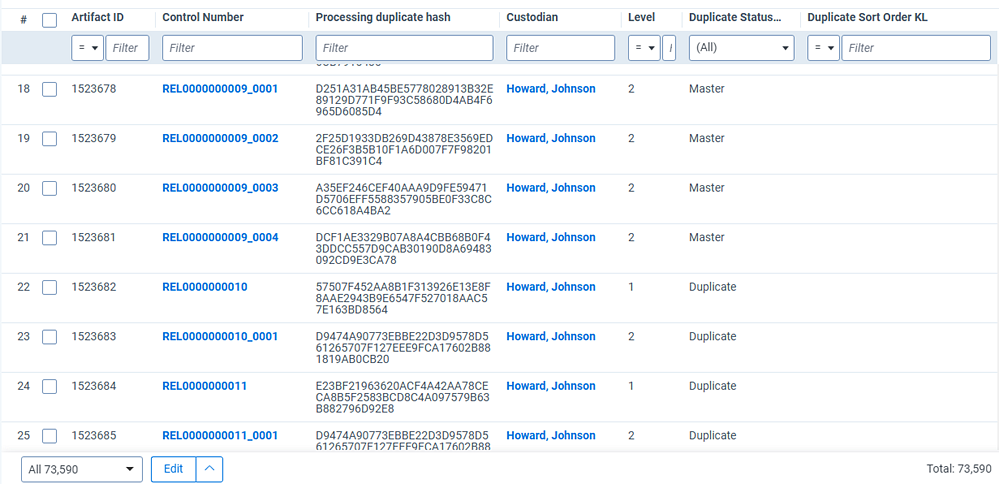This screenshot has width=1000, height=484.
Task: Check the box for row 23
Action: point(49,337)
